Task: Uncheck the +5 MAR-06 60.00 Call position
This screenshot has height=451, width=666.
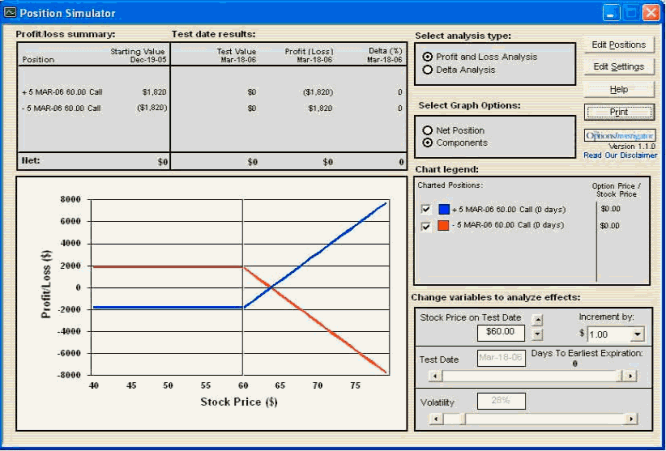Action: (x=427, y=209)
